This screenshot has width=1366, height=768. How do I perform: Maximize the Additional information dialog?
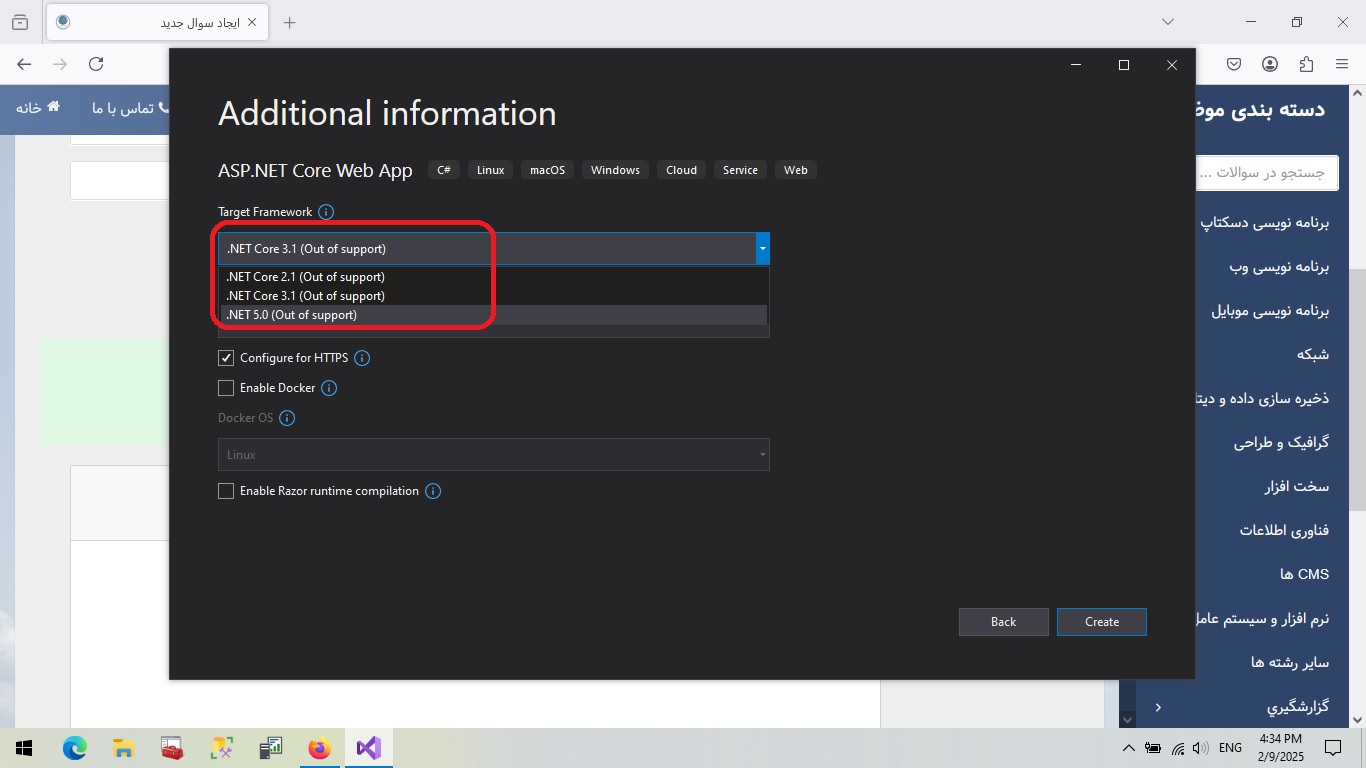click(1124, 65)
